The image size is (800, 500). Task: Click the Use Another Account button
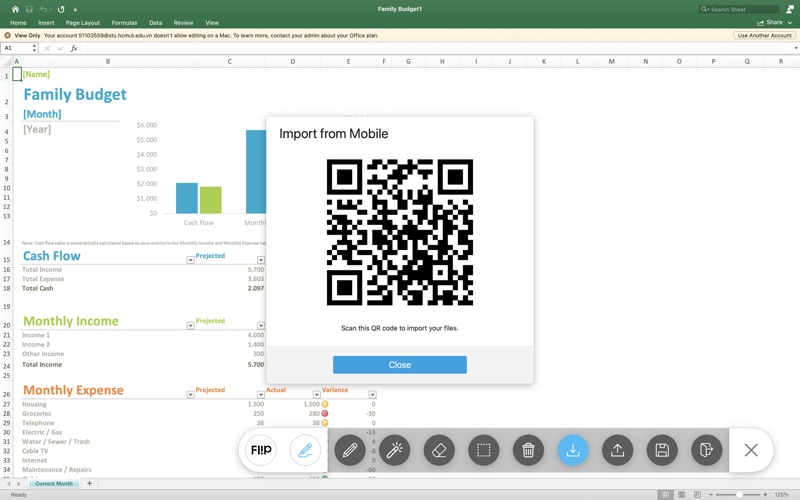(x=764, y=36)
